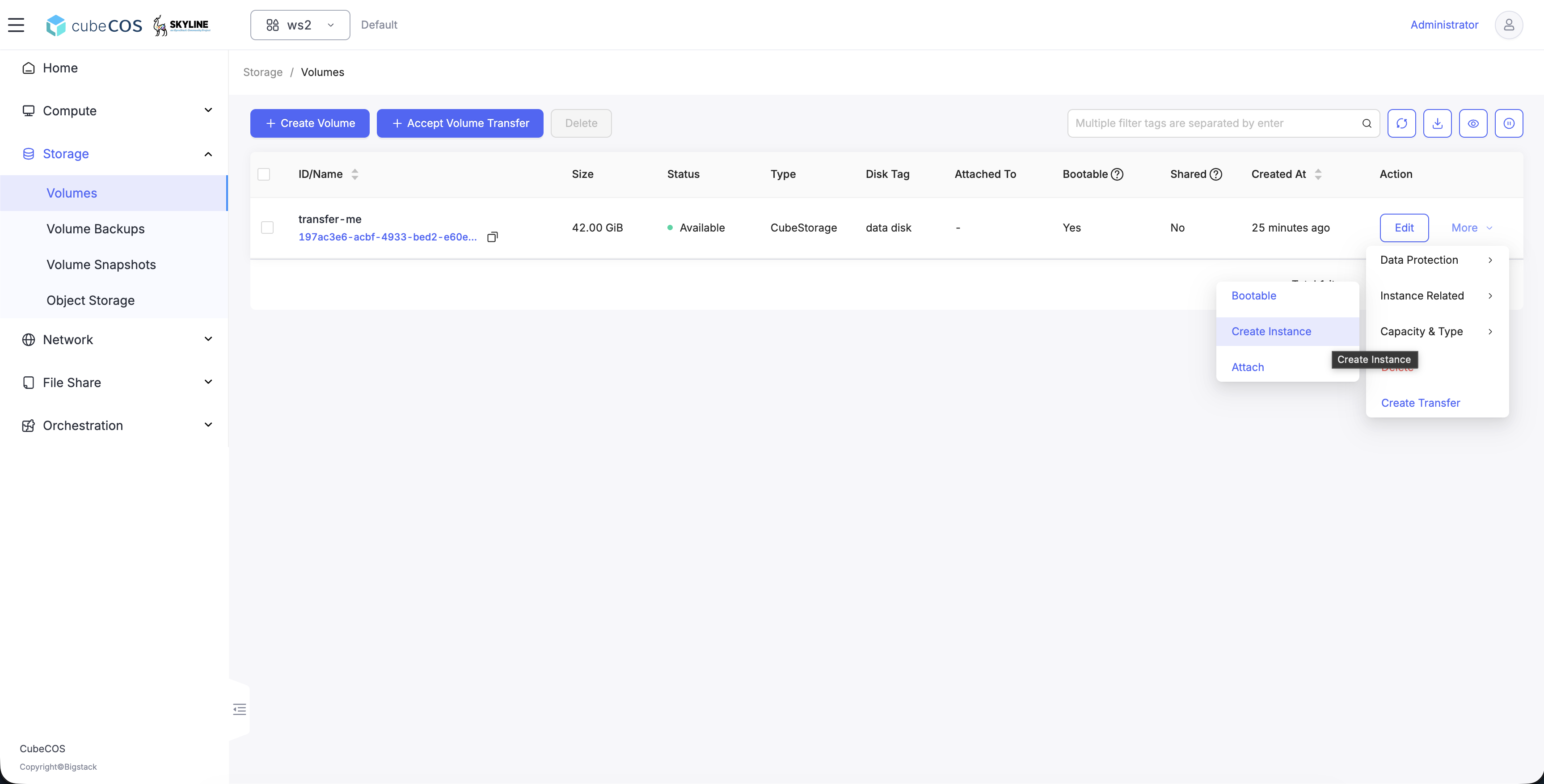Click the Available status cell

coord(696,228)
